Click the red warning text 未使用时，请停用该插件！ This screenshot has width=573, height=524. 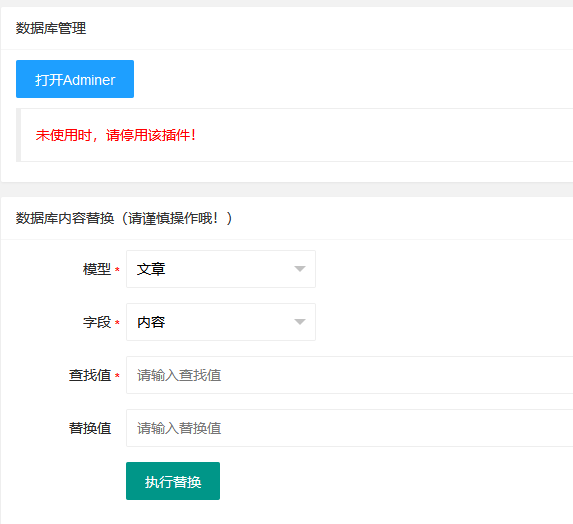click(116, 135)
